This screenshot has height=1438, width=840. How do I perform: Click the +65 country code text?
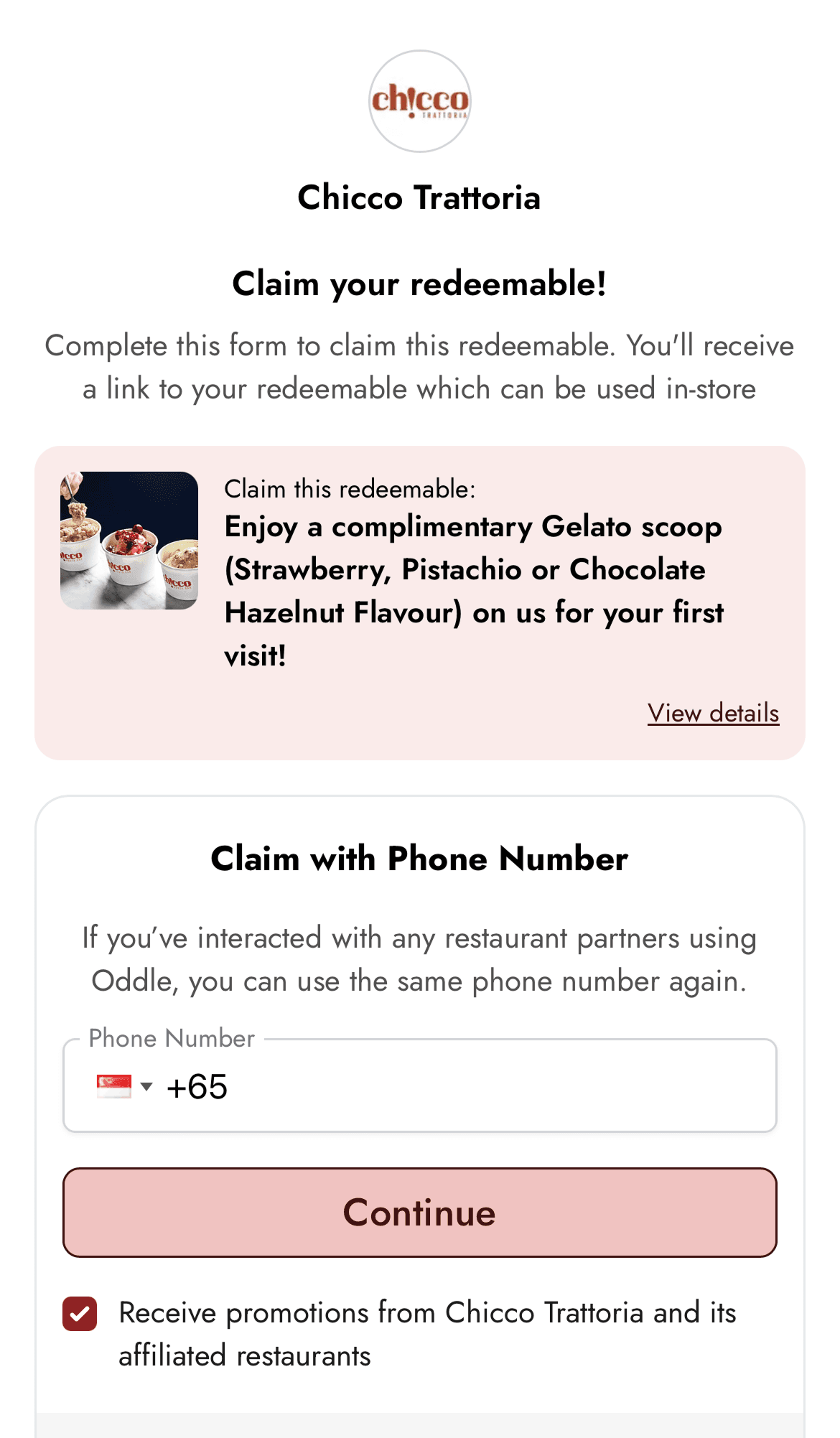click(197, 1086)
